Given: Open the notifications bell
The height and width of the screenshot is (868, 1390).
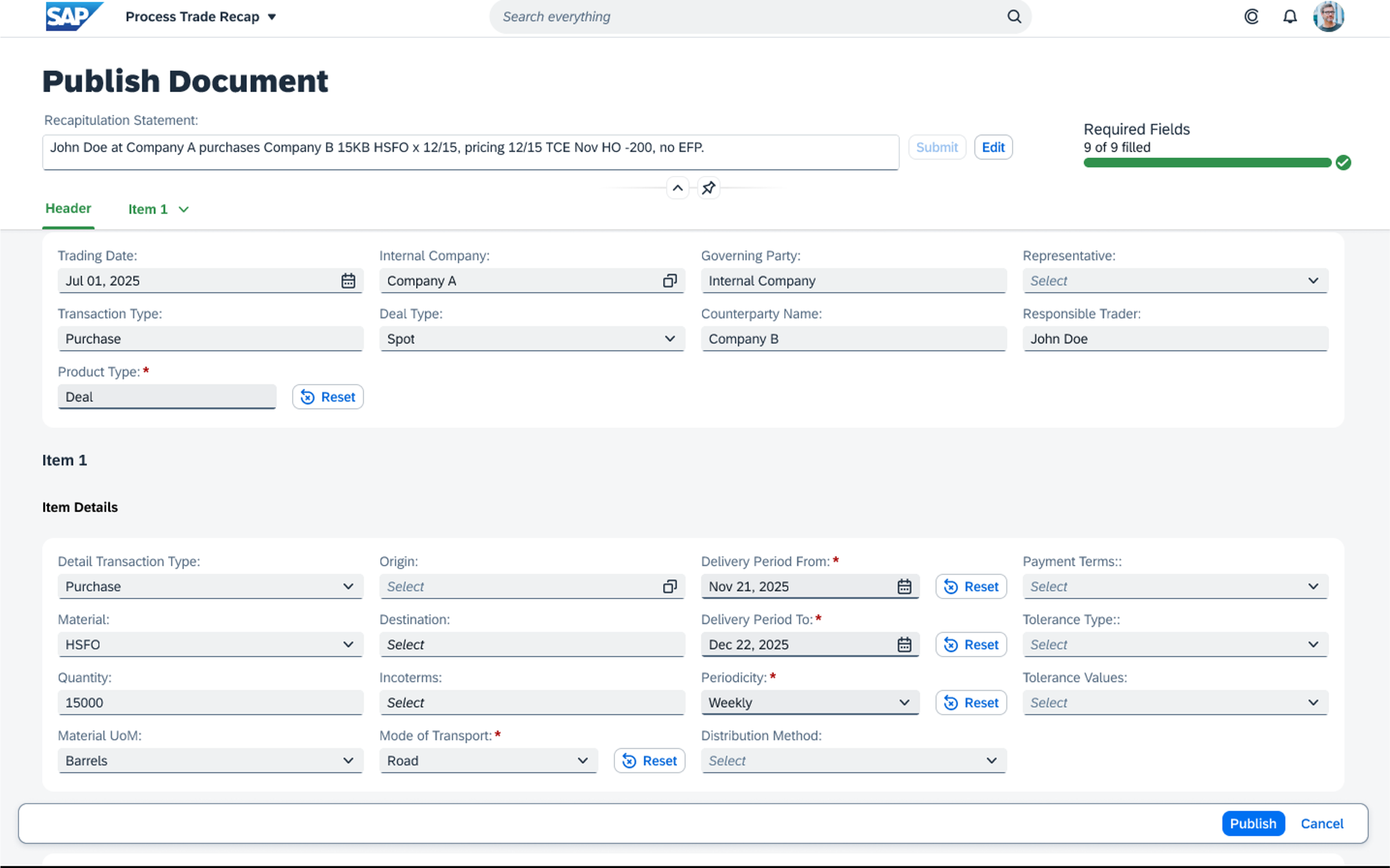Looking at the screenshot, I should tap(1289, 17).
